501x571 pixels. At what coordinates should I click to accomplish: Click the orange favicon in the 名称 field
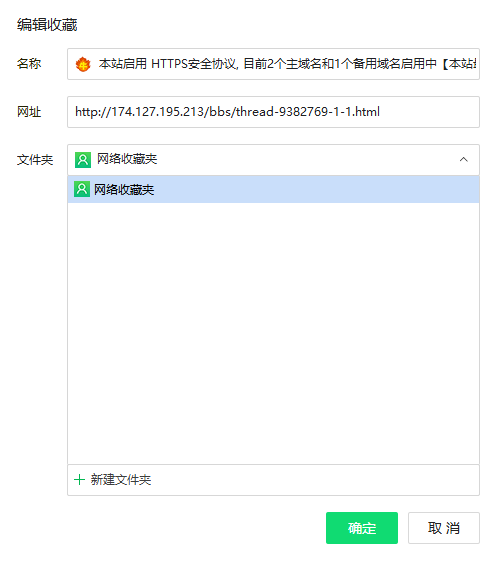coord(83,64)
